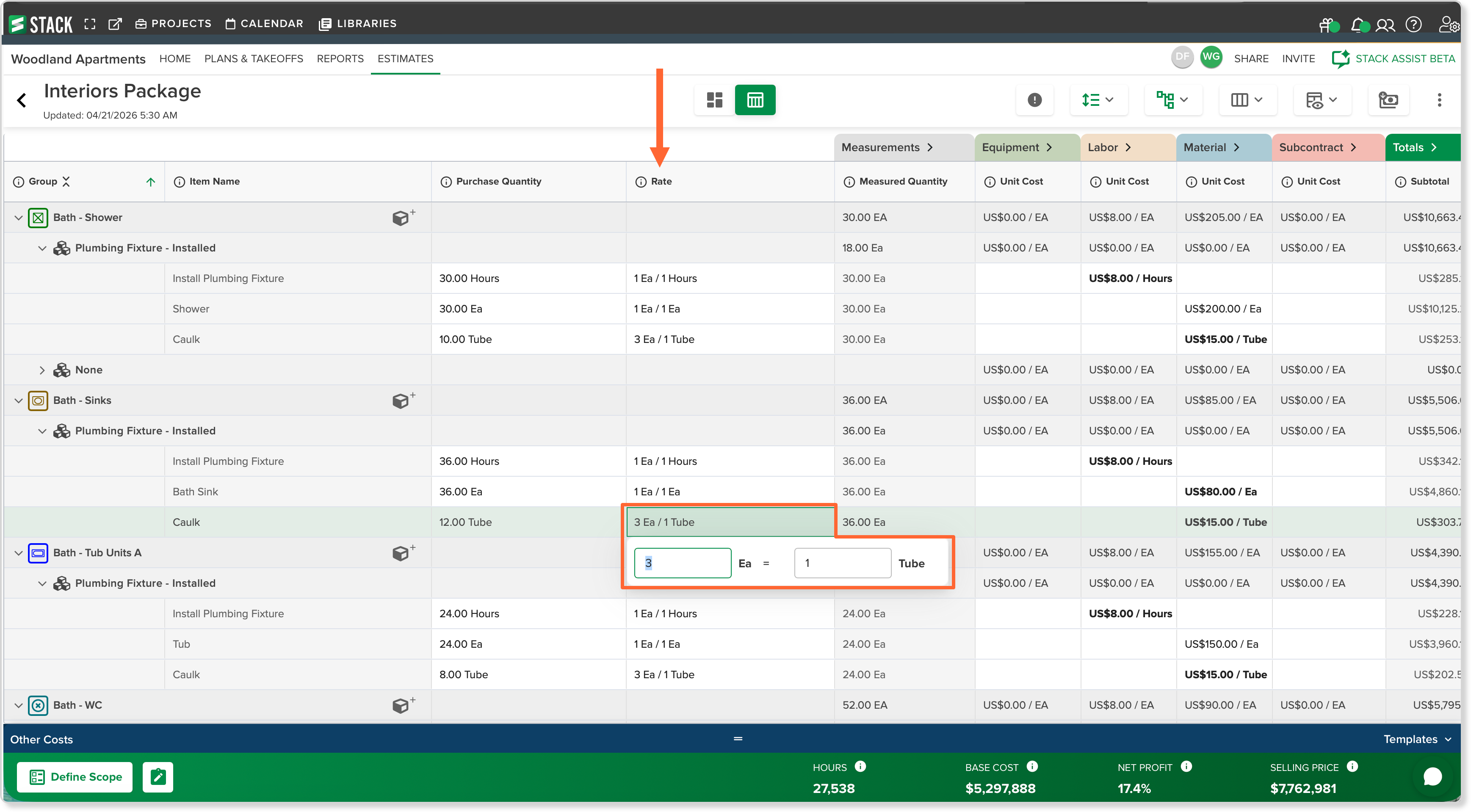1471x812 pixels.
Task: Collapse the Bath - Sinks group
Action: tap(18, 400)
